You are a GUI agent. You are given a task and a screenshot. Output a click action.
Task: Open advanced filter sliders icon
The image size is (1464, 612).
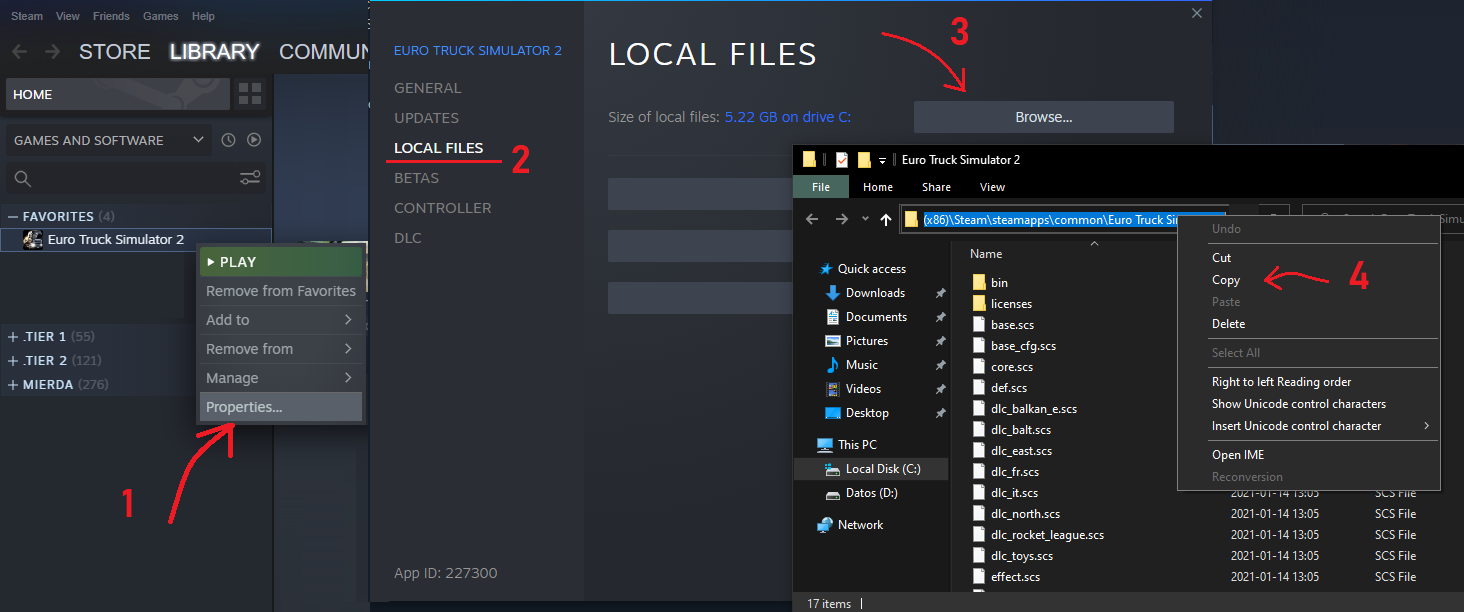coord(250,178)
